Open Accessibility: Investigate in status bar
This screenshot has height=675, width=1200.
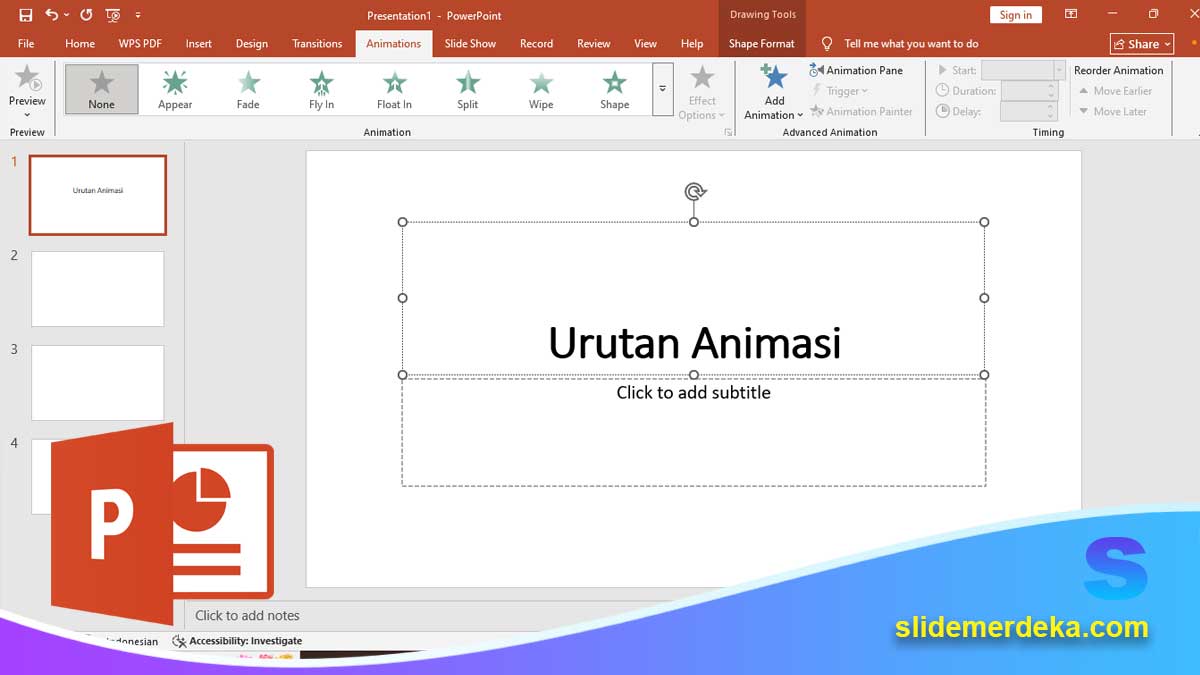click(237, 641)
